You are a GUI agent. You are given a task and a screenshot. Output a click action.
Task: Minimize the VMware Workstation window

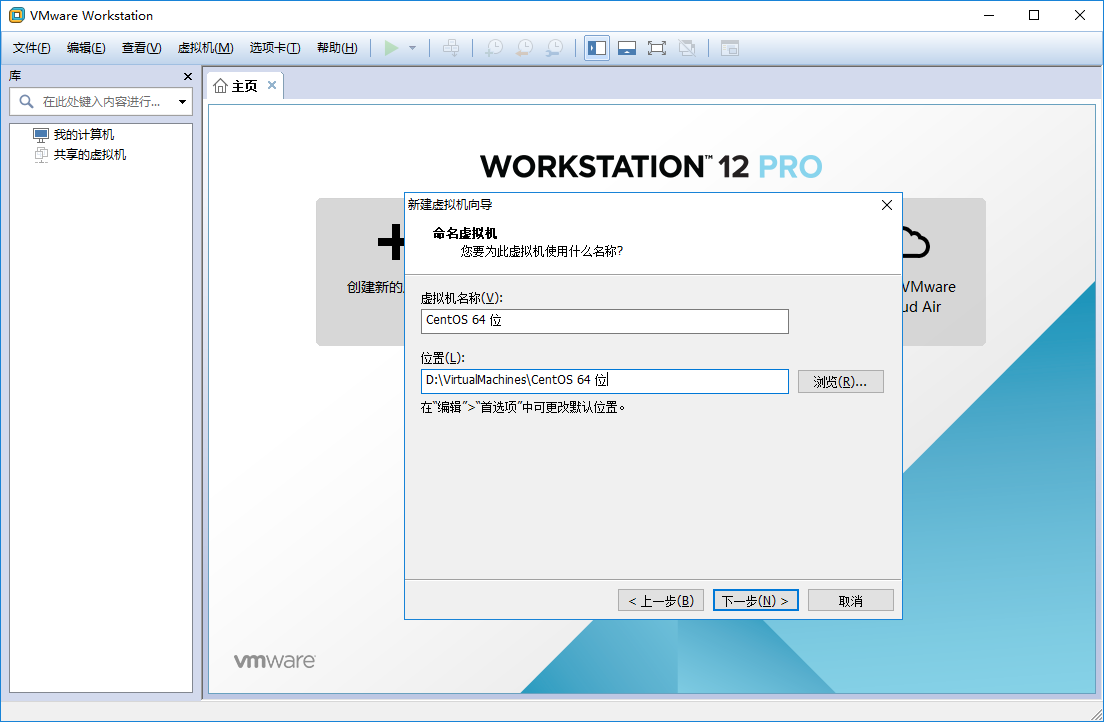(x=989, y=15)
